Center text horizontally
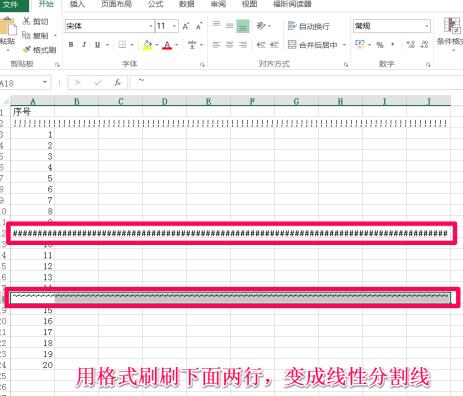 (x=229, y=45)
